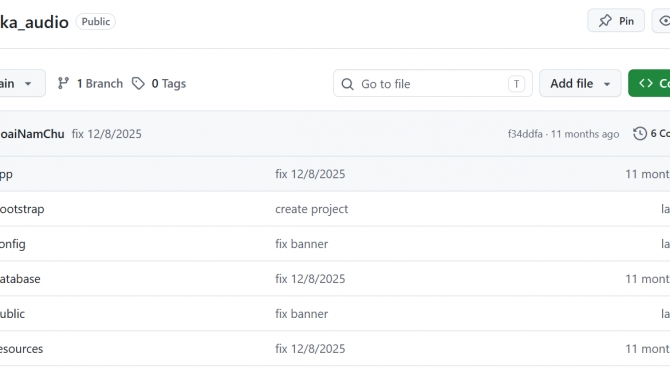The height and width of the screenshot is (377, 670).
Task: Click the Add file dropdown caret
Action: point(607,84)
